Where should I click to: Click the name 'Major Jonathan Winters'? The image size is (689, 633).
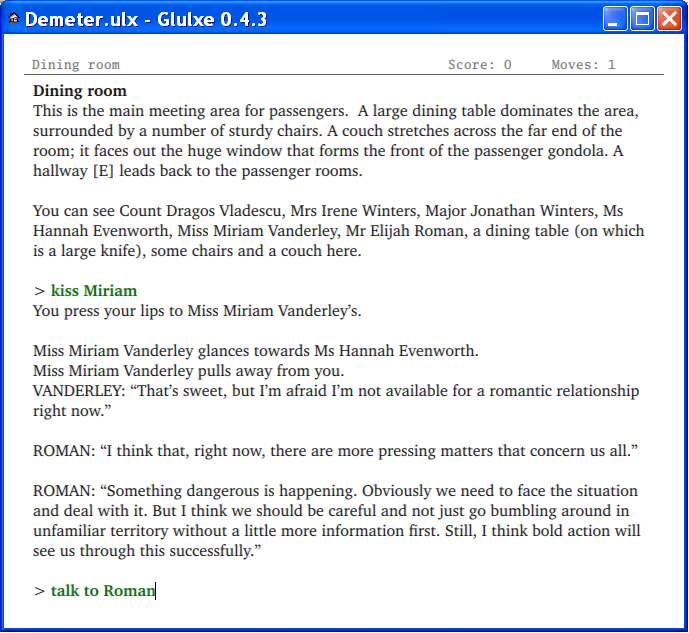tap(511, 211)
